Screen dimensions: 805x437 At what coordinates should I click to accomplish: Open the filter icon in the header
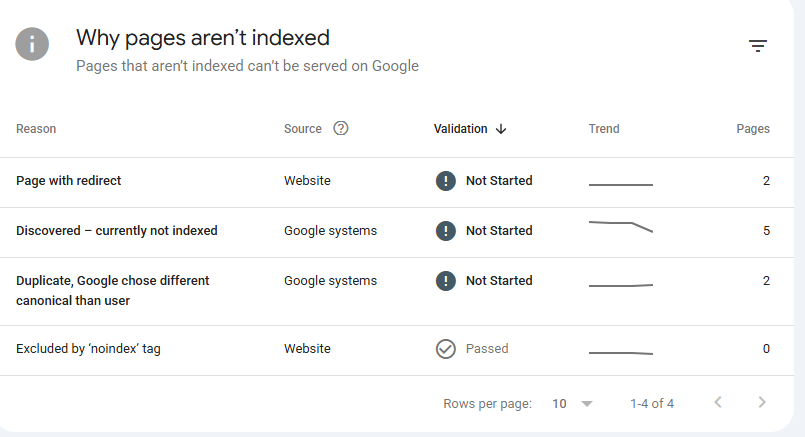point(758,46)
